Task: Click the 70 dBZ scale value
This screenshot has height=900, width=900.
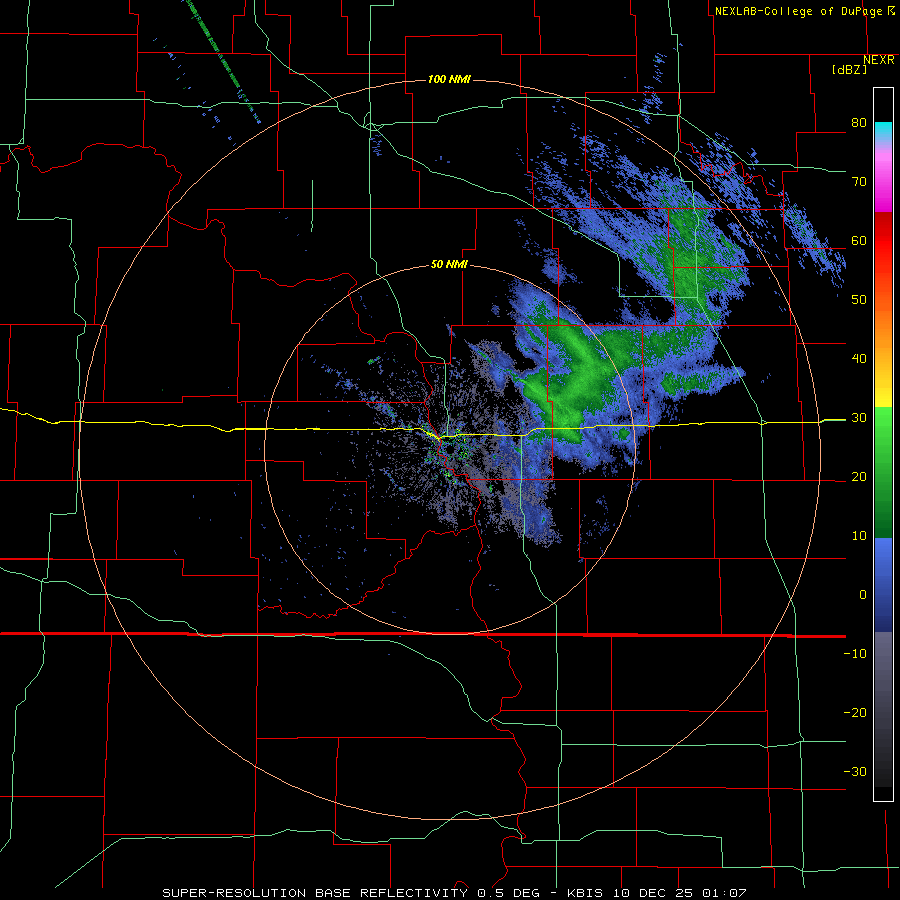Action: (x=859, y=182)
